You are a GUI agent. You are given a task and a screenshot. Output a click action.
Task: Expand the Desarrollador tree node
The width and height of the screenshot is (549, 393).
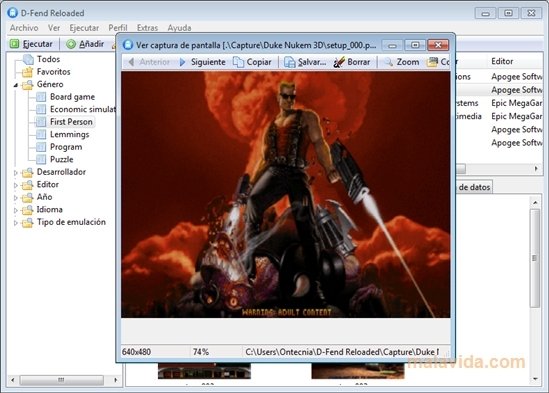pyautogui.click(x=16, y=173)
